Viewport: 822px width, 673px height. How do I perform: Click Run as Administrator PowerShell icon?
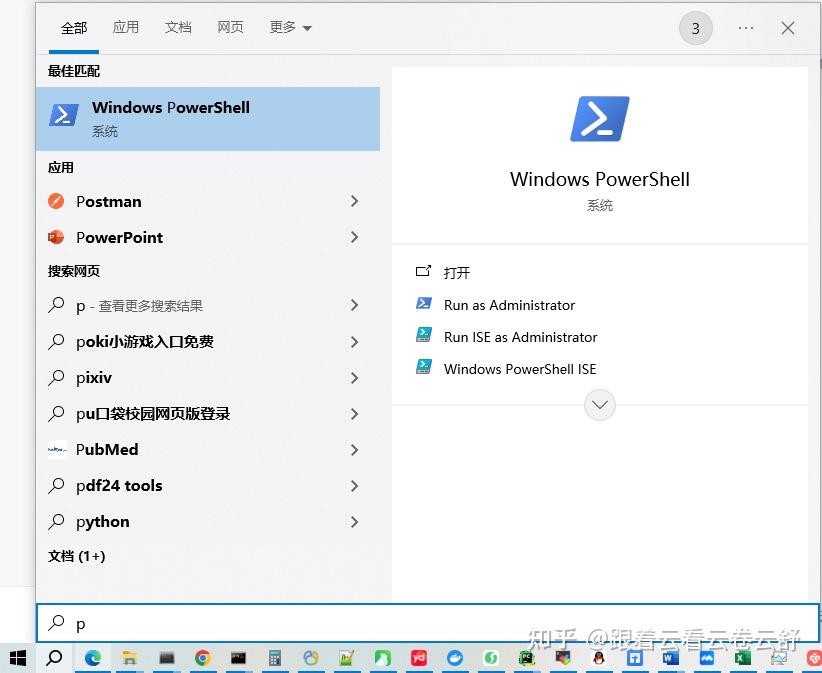[424, 303]
